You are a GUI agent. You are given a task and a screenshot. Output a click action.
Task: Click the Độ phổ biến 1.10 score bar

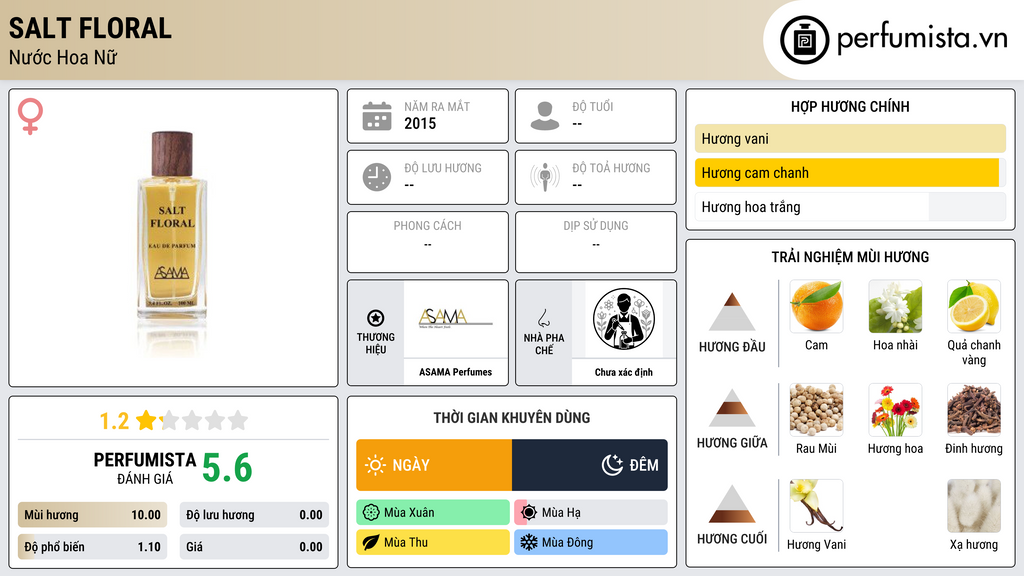tap(92, 547)
